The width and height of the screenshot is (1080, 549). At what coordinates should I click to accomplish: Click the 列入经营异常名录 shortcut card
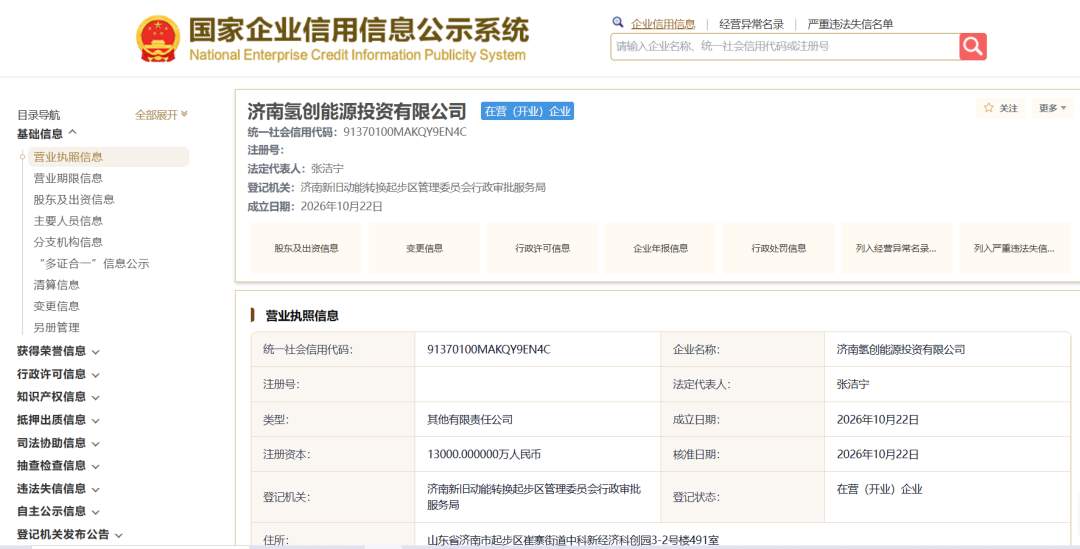896,248
